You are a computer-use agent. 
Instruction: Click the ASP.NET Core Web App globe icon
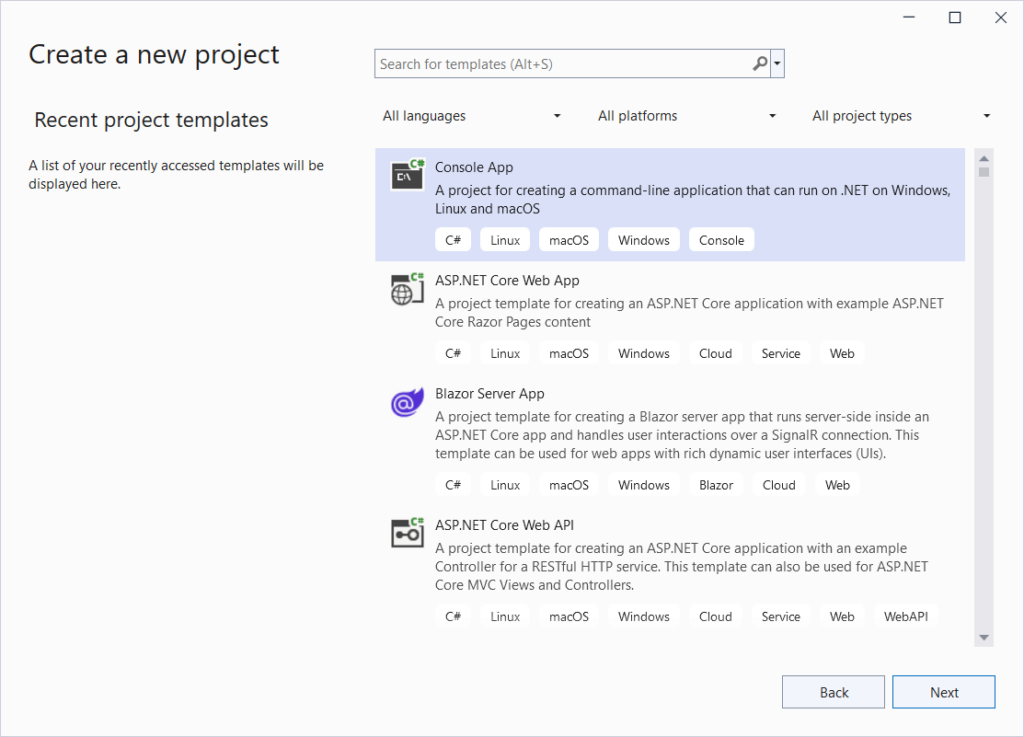pos(406,289)
